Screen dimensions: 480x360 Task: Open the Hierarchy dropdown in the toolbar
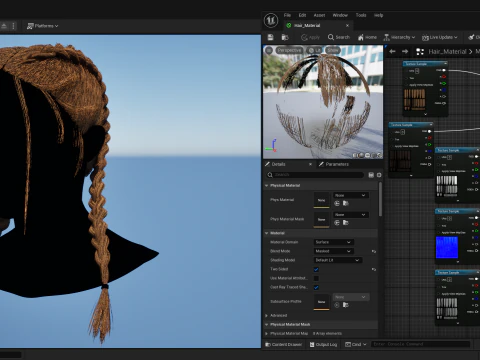(x=399, y=37)
